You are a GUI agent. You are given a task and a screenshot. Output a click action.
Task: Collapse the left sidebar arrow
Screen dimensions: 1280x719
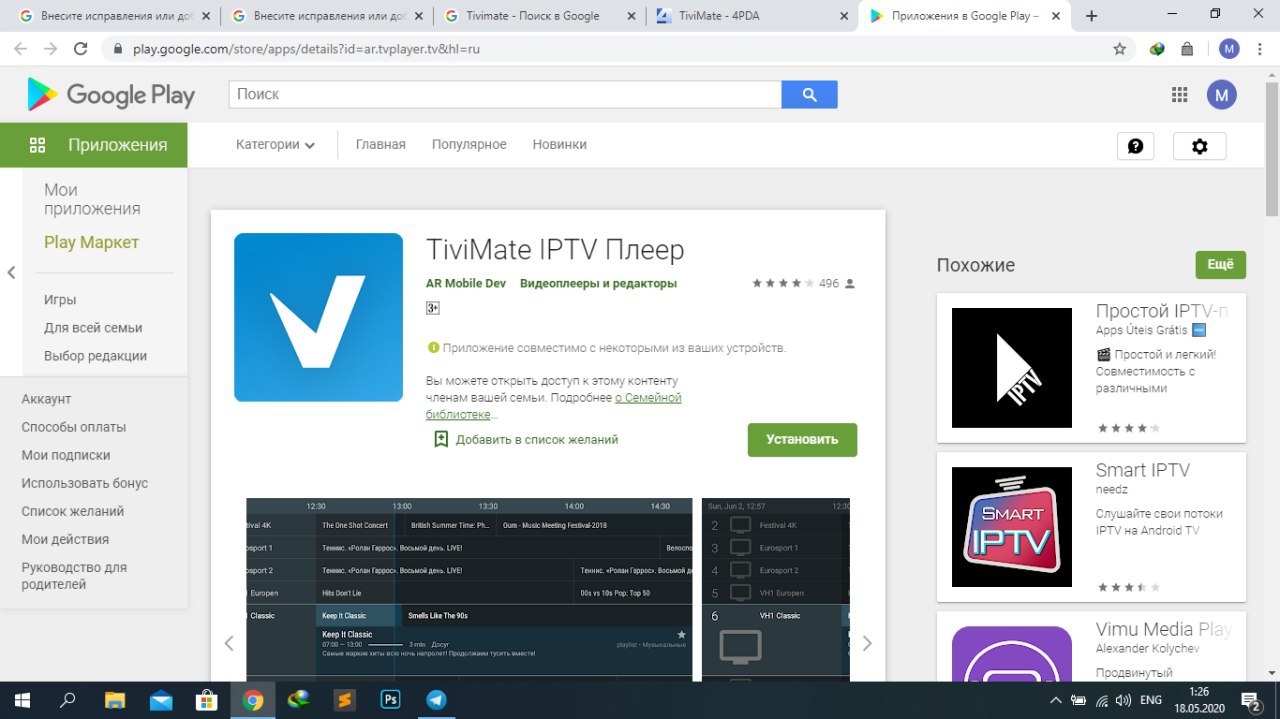coord(11,272)
